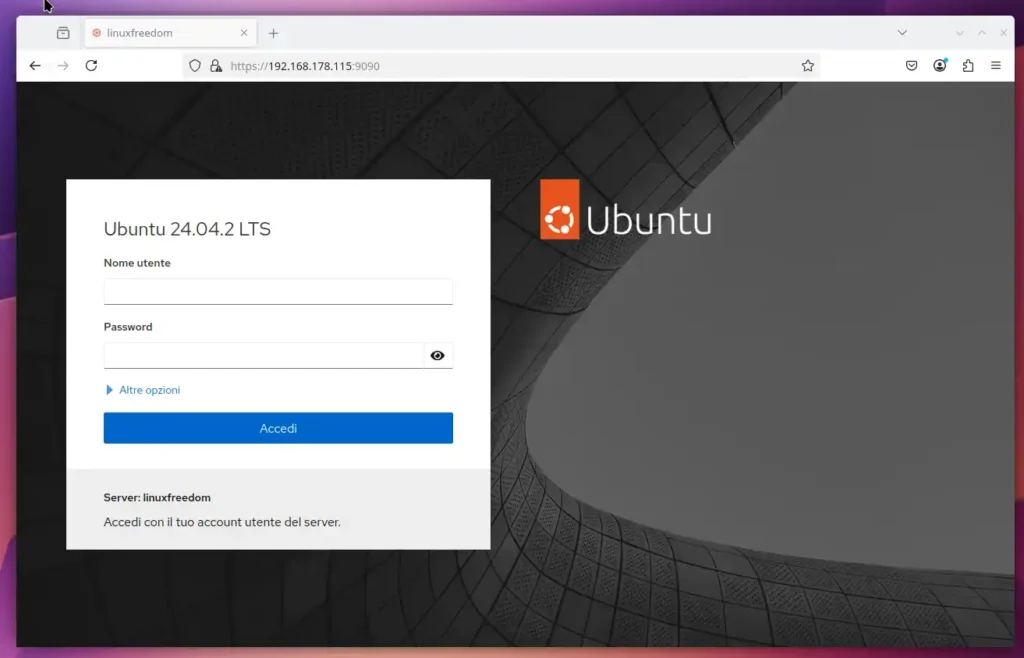Click the forward navigation arrow
Viewport: 1024px width, 658px height.
pos(63,65)
